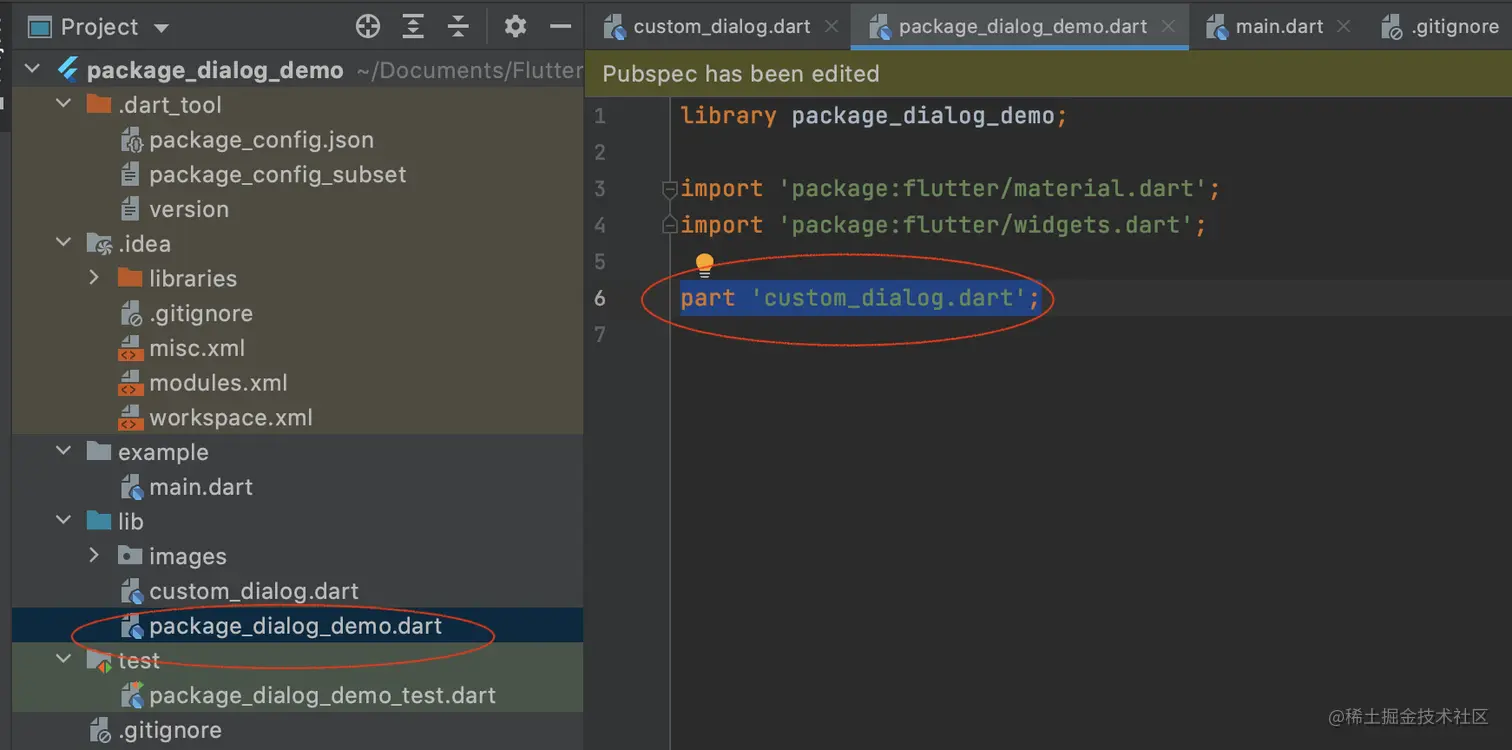Screen dimensions: 1512x750
Task: Select the root-level .gitignore file
Action: 170,730
